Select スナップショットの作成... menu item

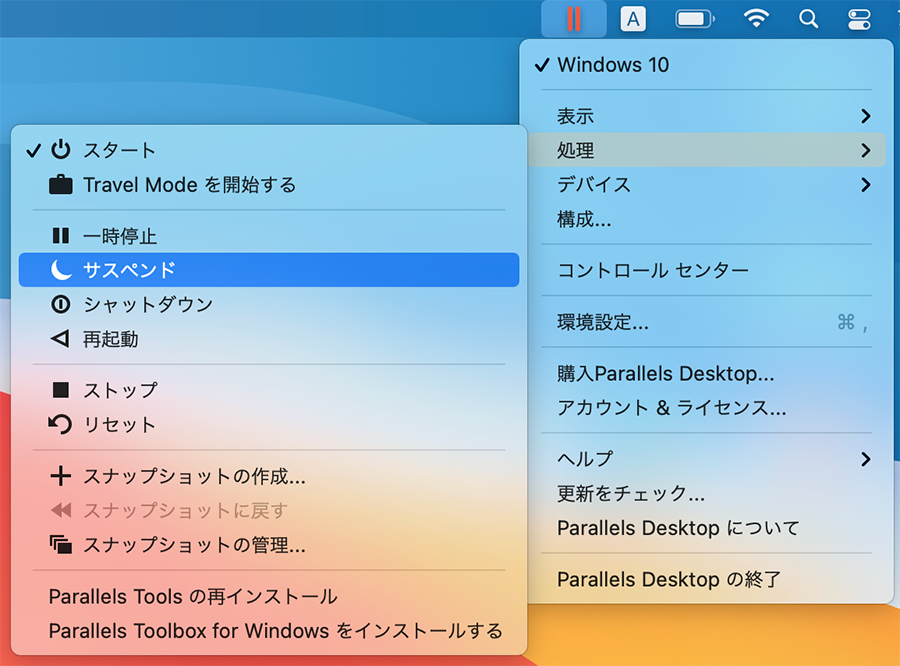point(269,476)
